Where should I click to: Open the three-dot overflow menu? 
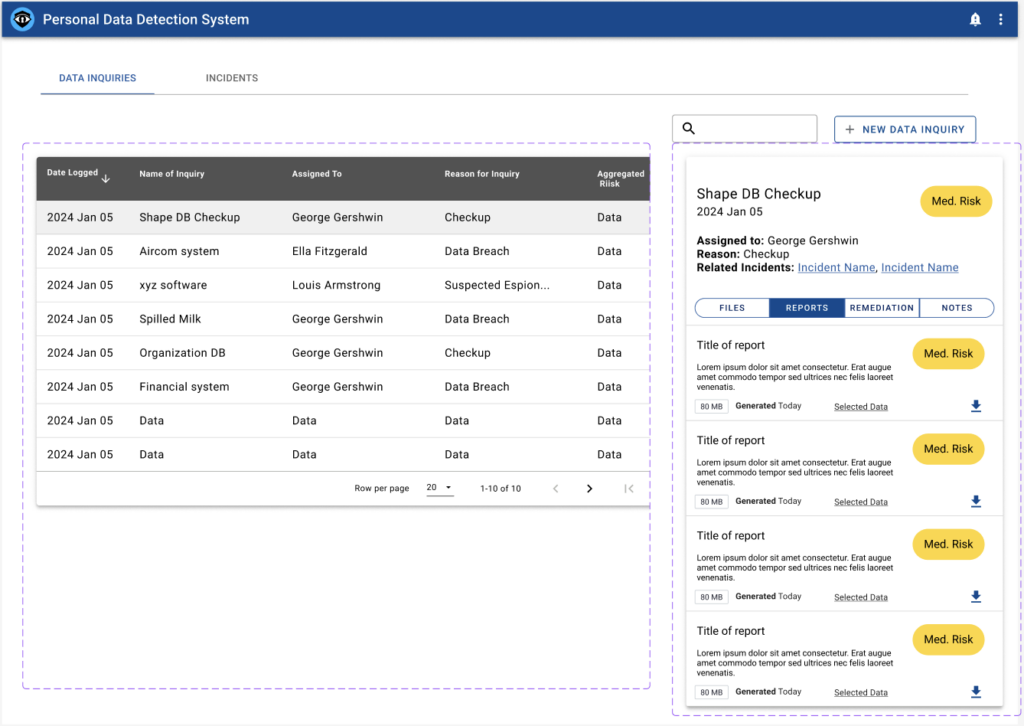(x=1001, y=19)
